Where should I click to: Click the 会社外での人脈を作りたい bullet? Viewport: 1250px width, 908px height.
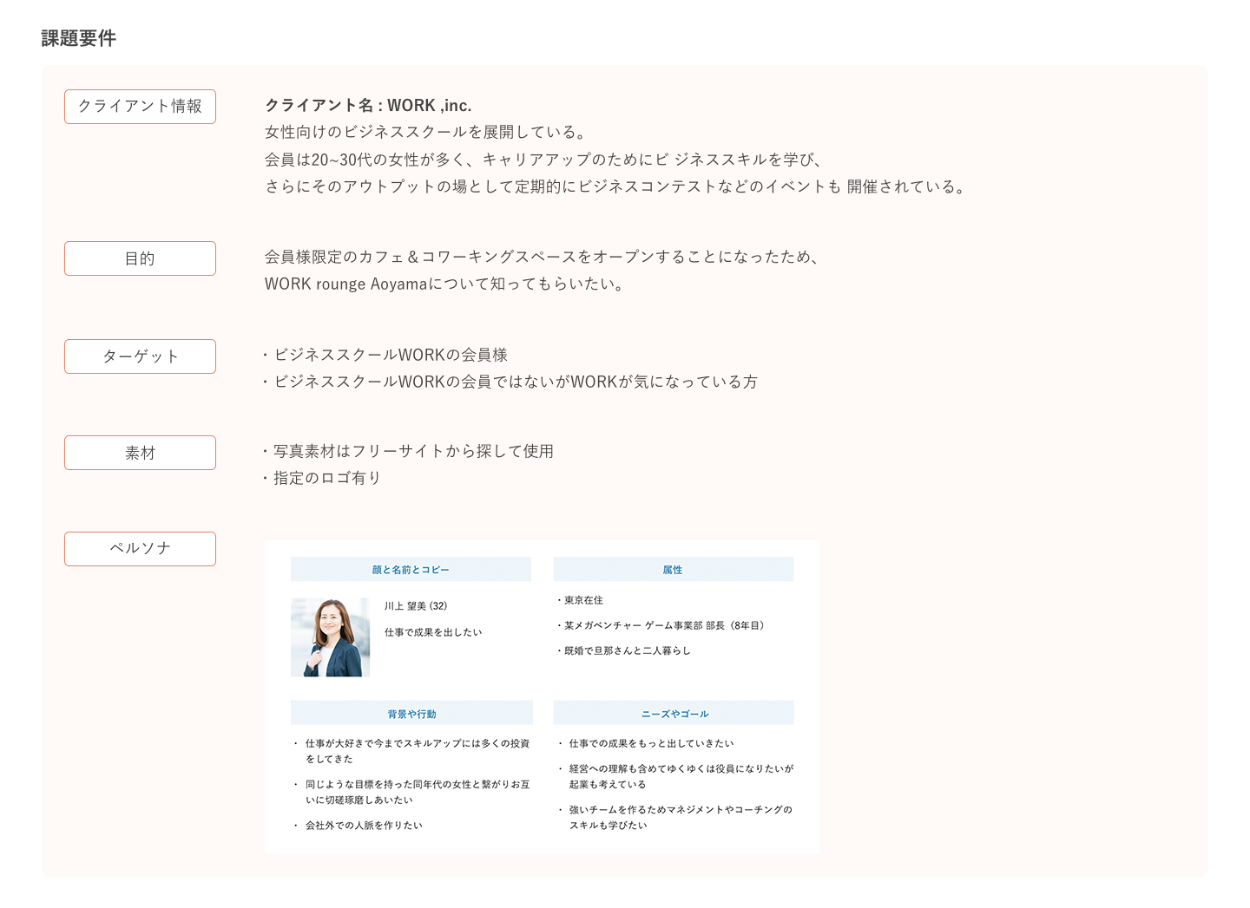(x=363, y=825)
